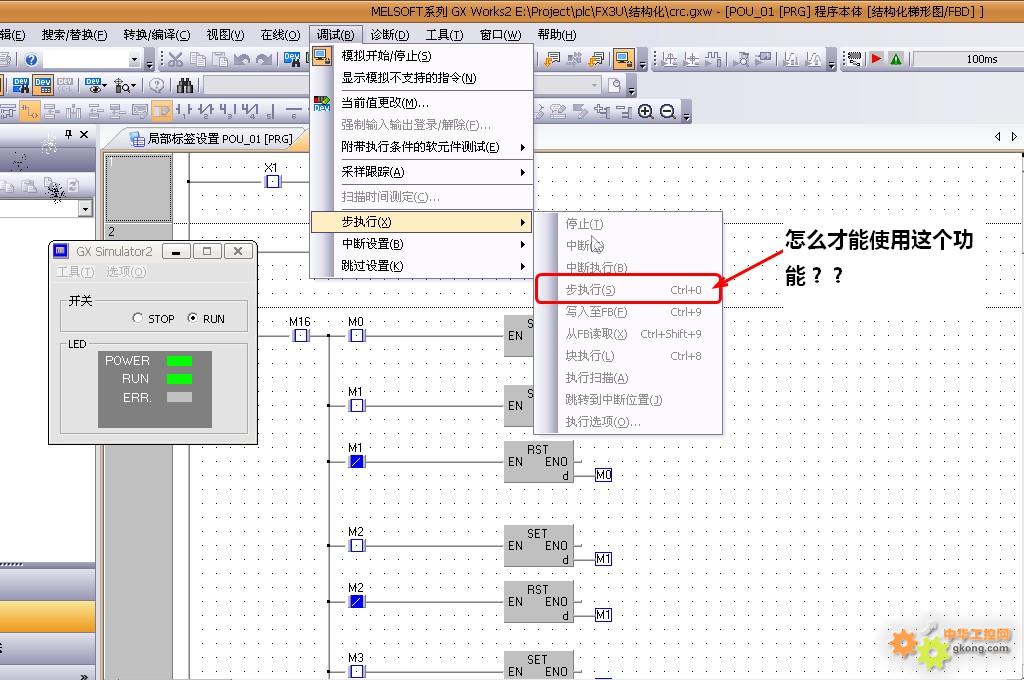Click the Dev eye monitor icon
Image resolution: width=1024 pixels, height=680 pixels.
pyautogui.click(x=93, y=86)
